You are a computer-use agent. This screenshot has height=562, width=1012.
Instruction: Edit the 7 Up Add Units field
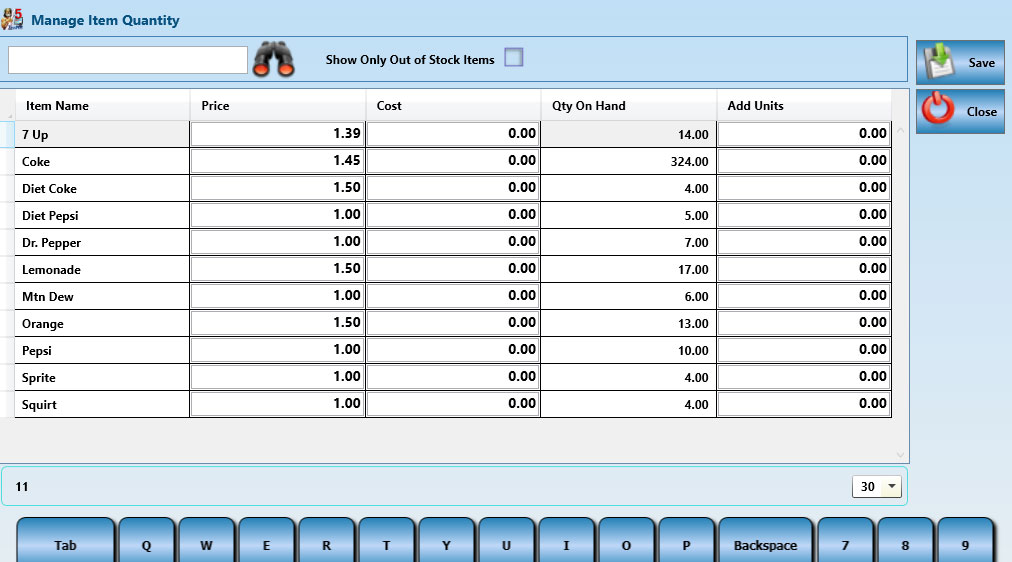pyautogui.click(x=804, y=134)
